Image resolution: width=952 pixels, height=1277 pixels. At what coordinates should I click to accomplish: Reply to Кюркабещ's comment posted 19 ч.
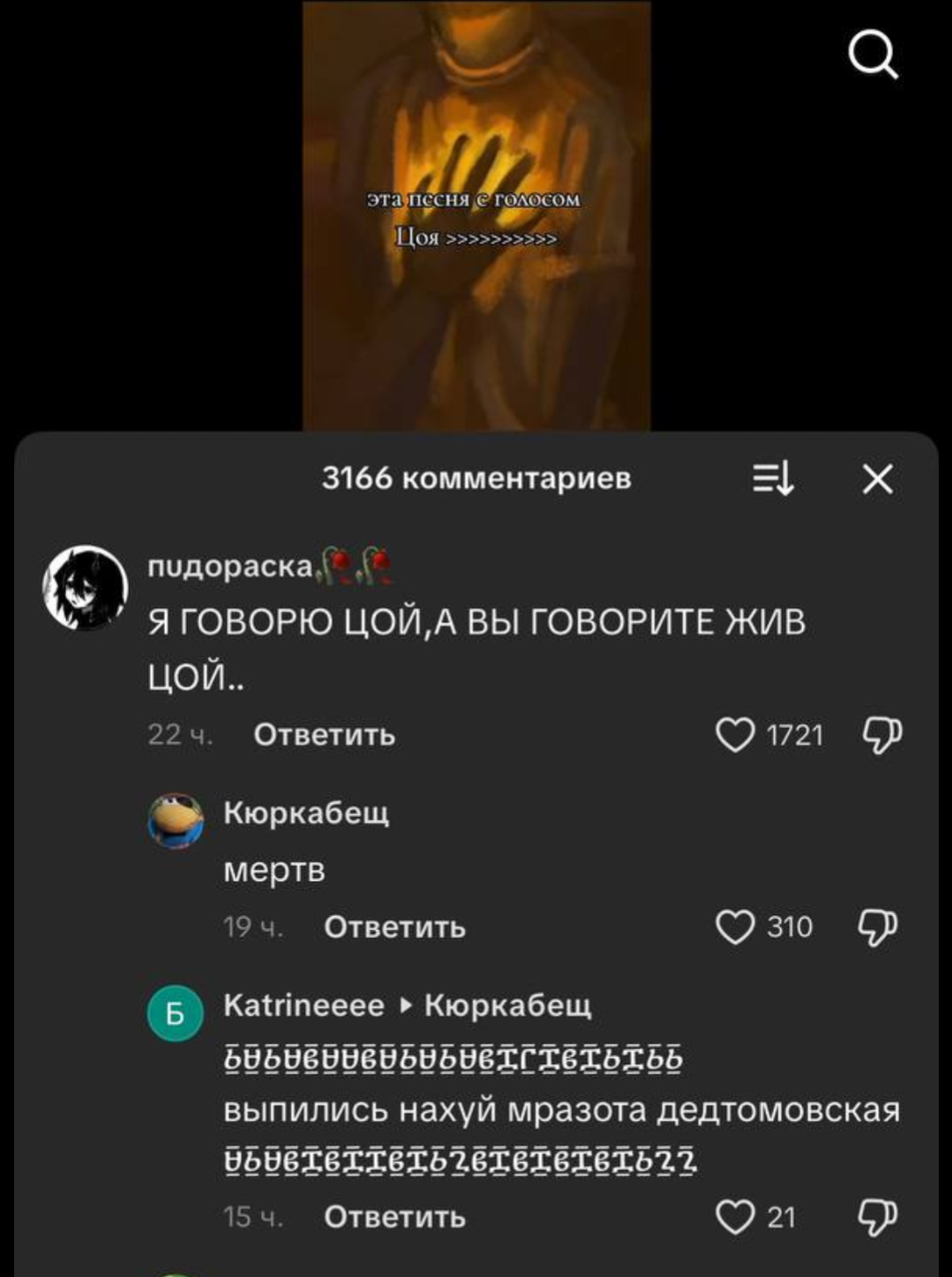tap(394, 927)
